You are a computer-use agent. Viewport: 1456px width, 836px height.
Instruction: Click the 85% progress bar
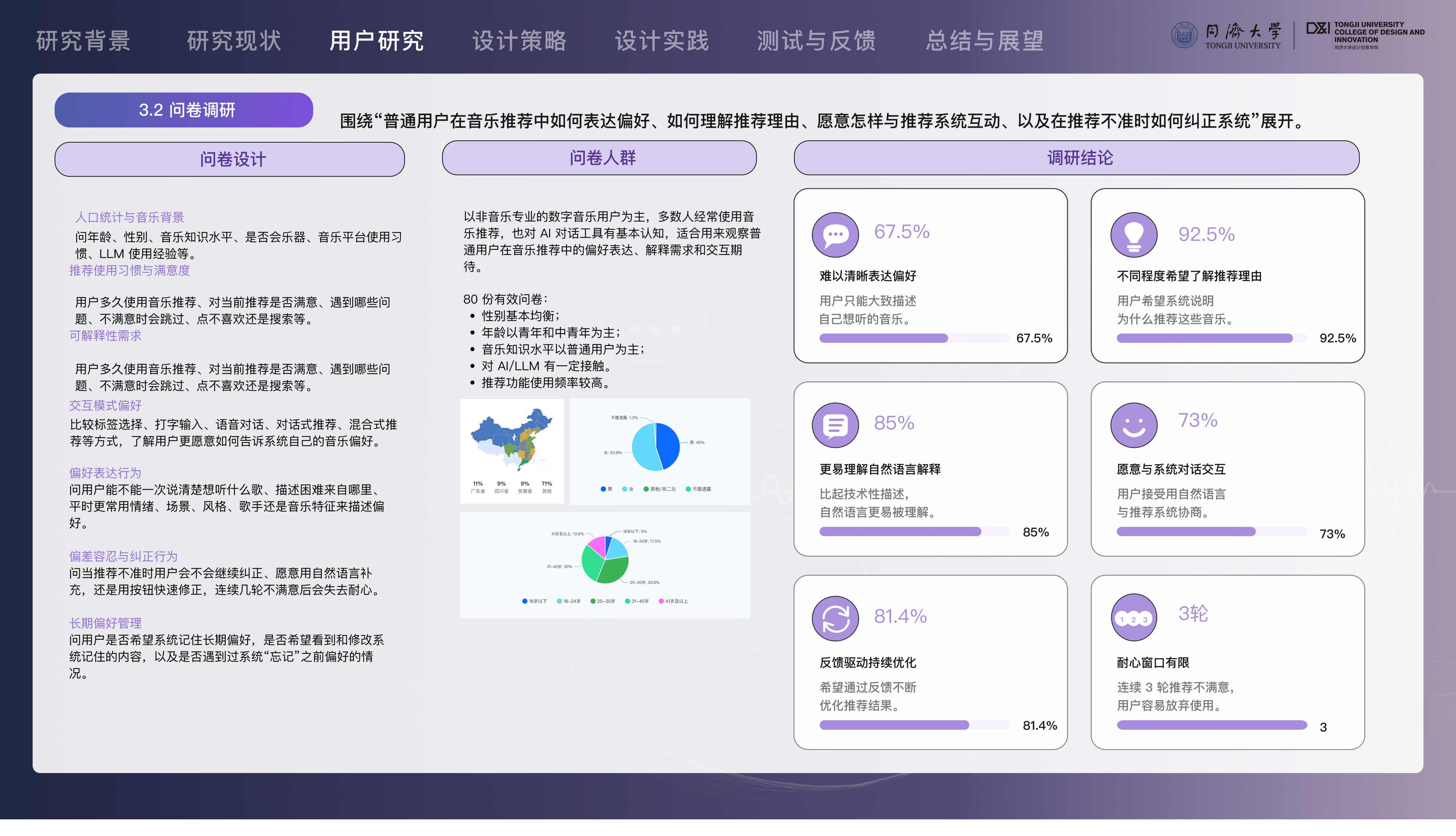tap(914, 532)
